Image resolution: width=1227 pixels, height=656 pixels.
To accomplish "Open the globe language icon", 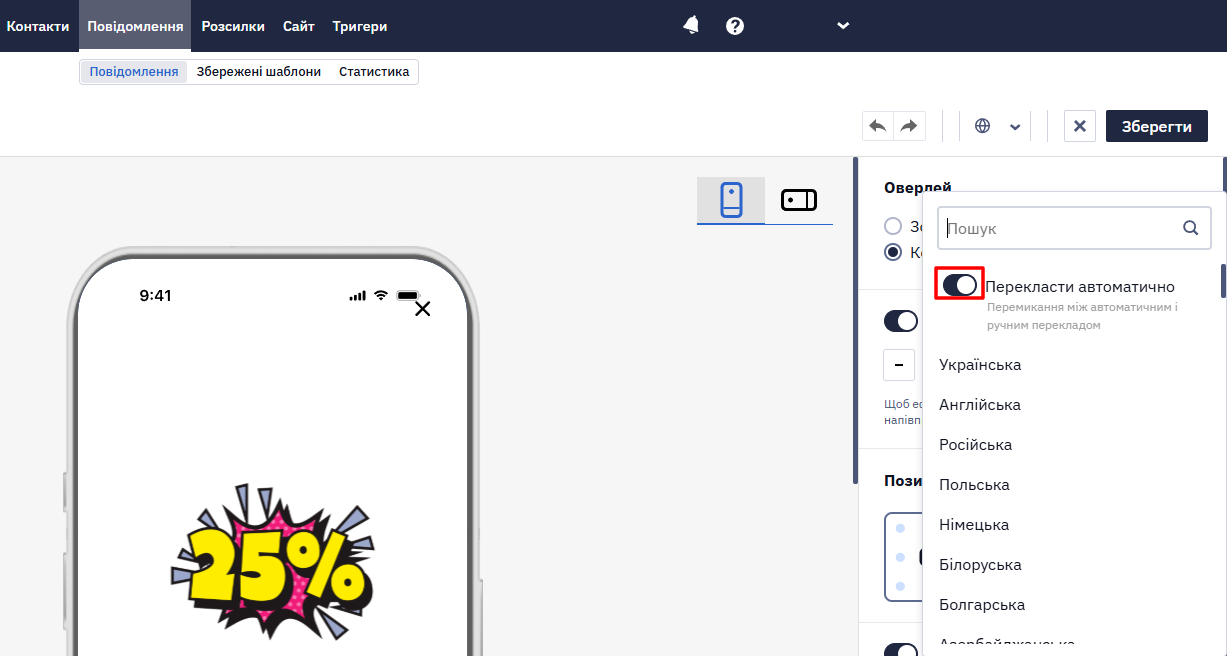I will click(x=982, y=126).
